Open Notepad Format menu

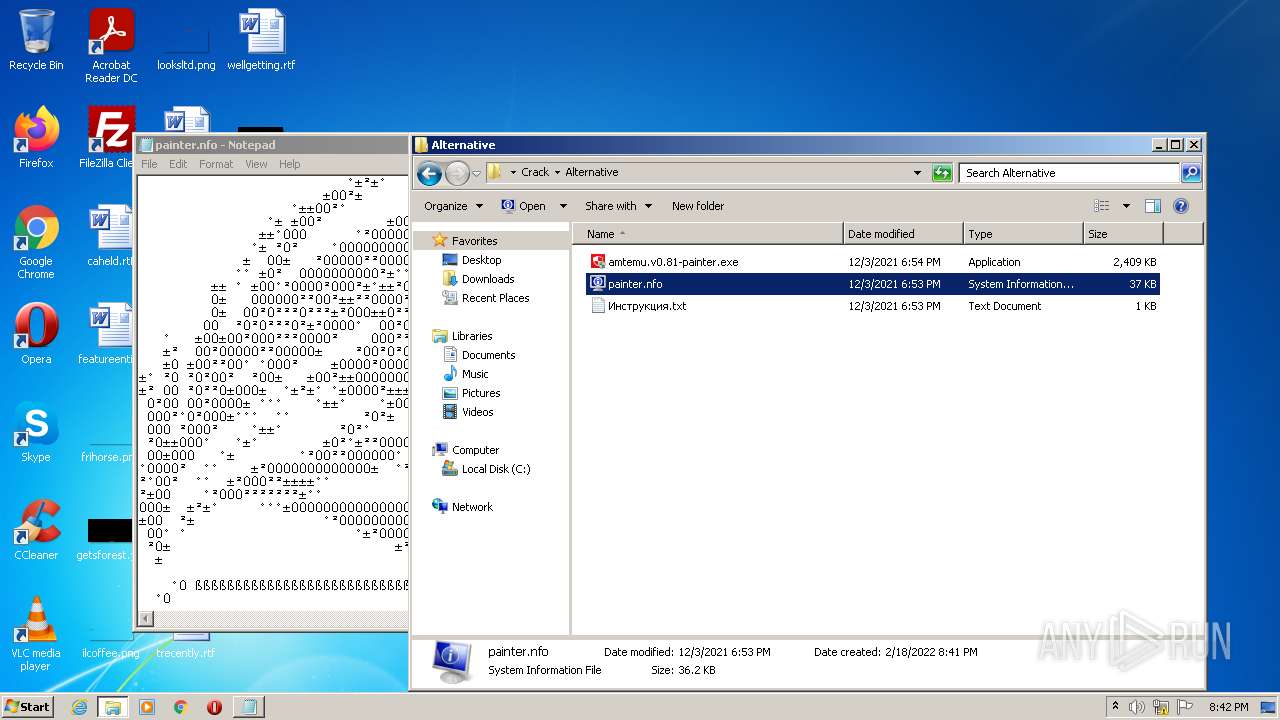click(216, 164)
